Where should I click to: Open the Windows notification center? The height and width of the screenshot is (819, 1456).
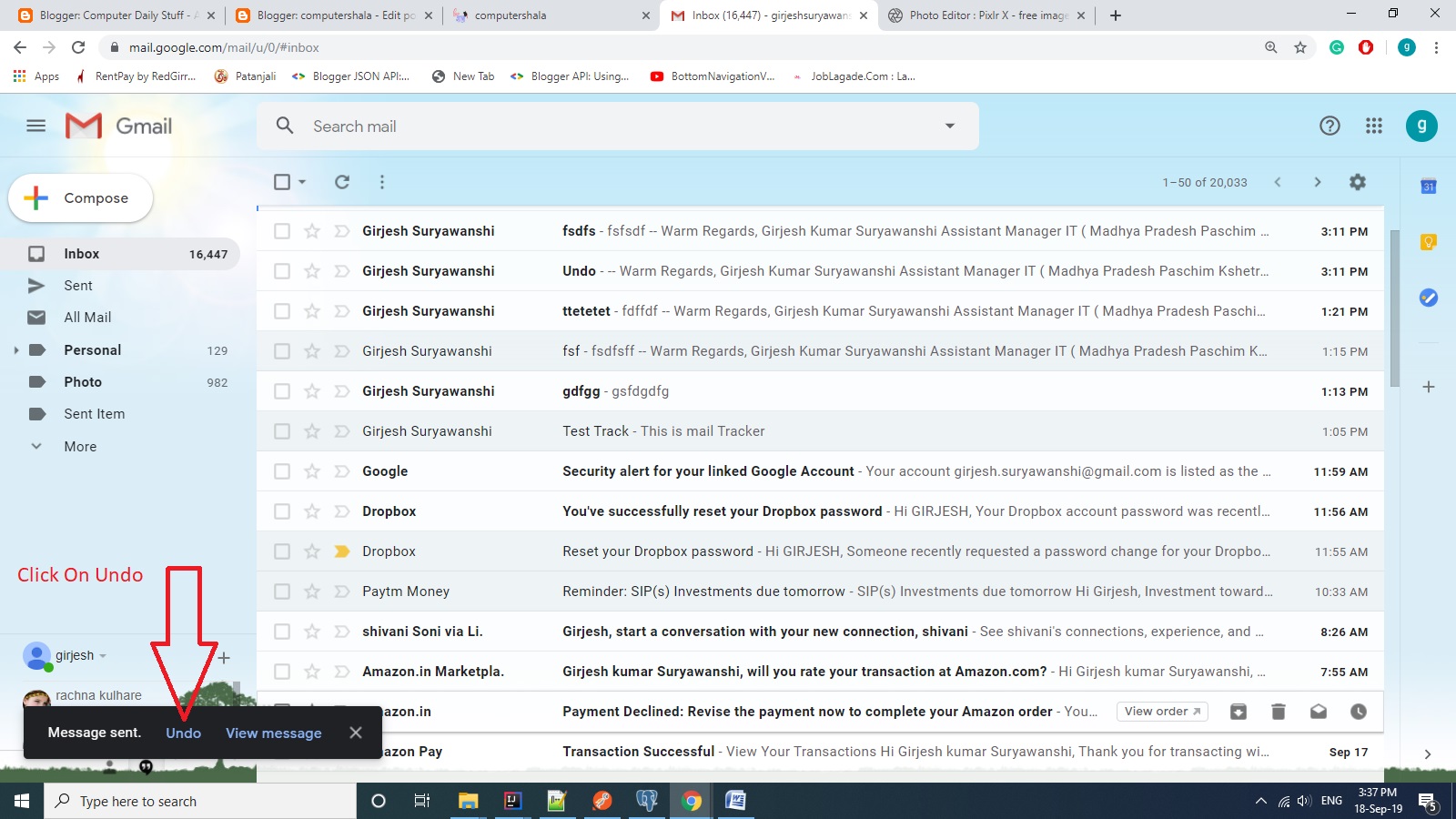[1427, 802]
